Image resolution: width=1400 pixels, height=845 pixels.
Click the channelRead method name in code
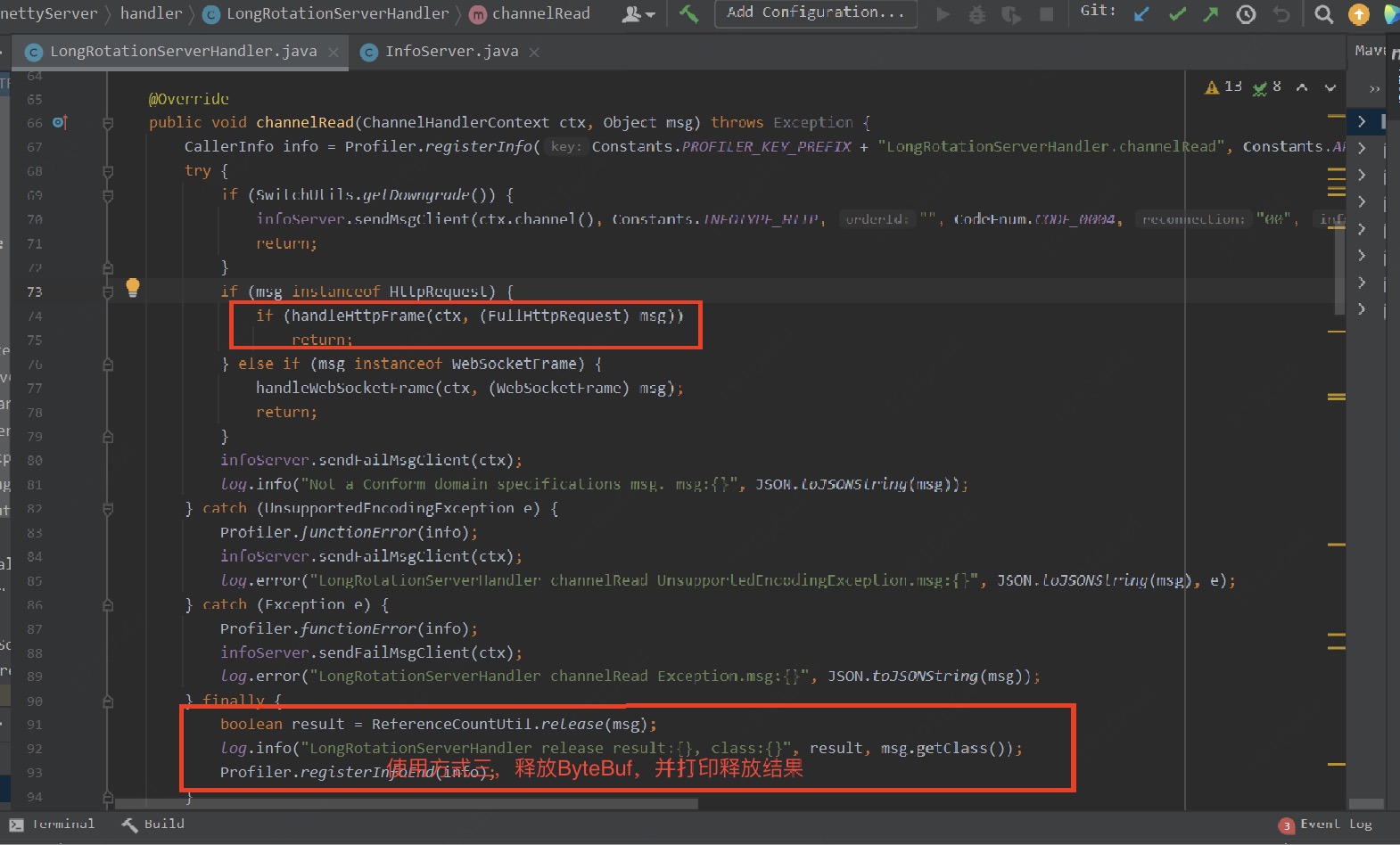[x=305, y=122]
